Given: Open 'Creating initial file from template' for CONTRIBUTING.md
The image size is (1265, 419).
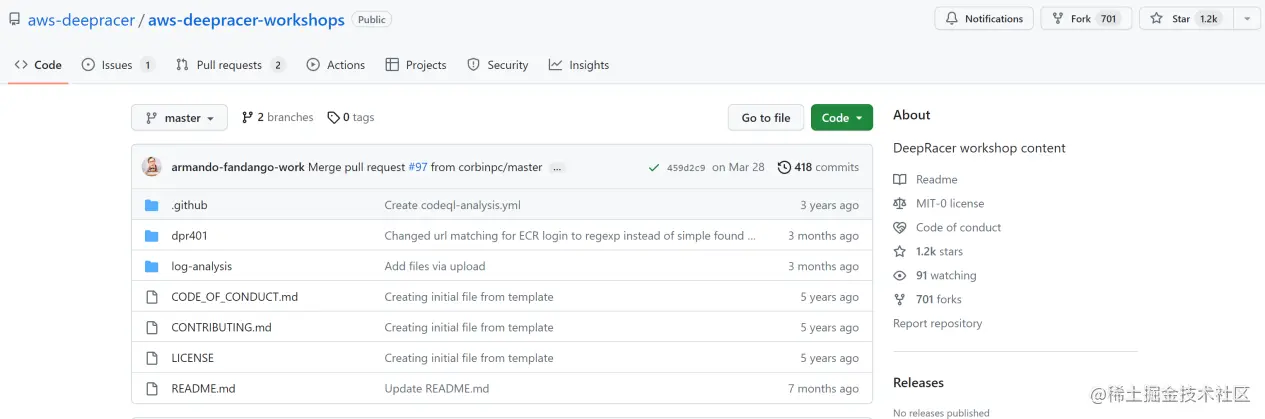Looking at the screenshot, I should click(469, 327).
